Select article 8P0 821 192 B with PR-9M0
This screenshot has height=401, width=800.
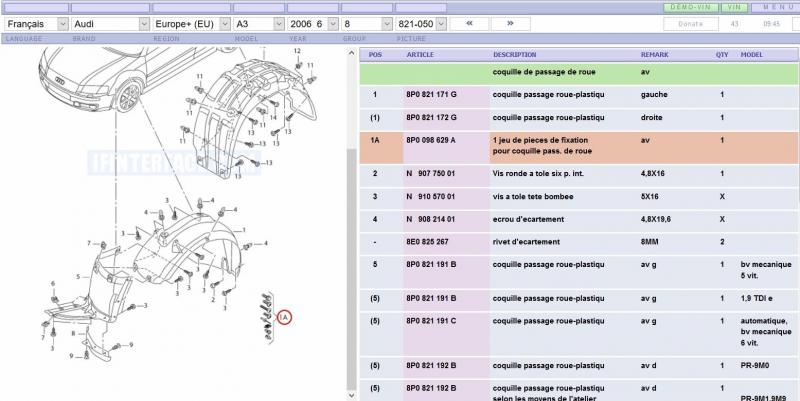pos(431,366)
